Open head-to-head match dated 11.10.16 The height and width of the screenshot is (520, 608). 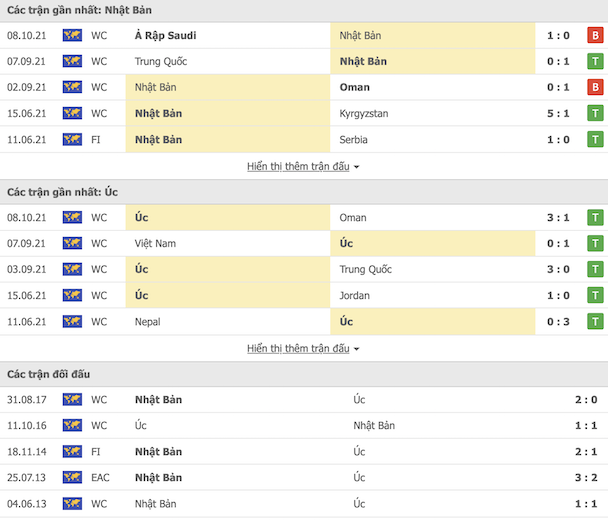coord(304,425)
